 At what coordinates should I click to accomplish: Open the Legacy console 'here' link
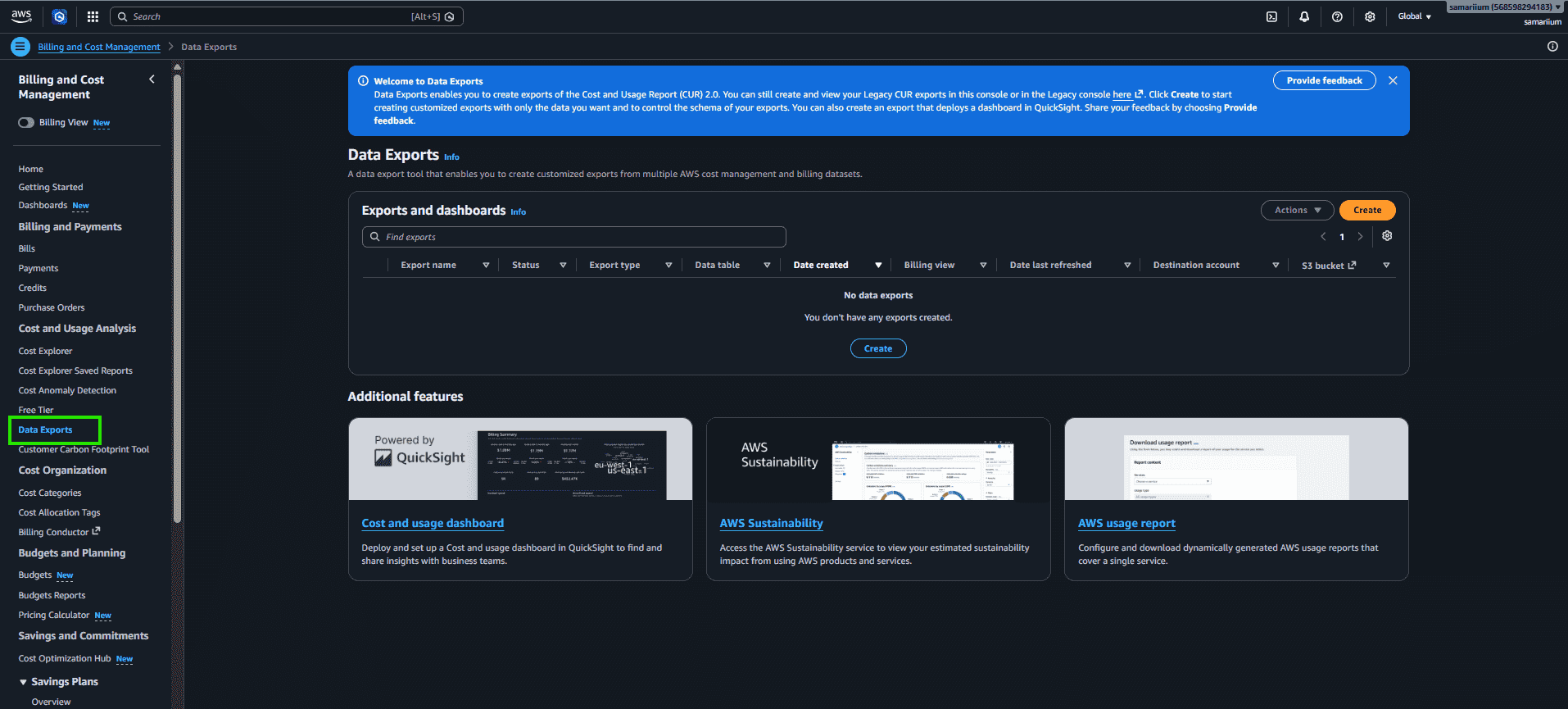tap(1127, 94)
